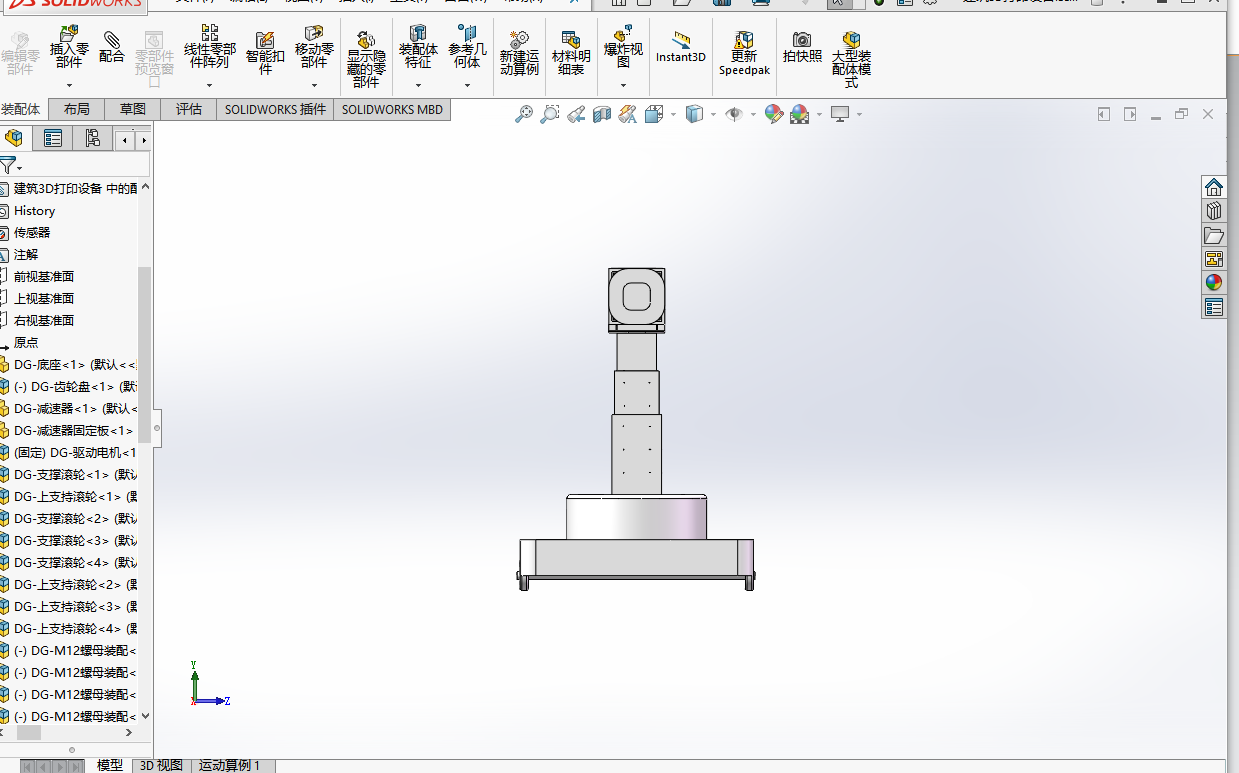The image size is (1239, 773).
Task: Open View Settings dropdown arrow
Action: click(859, 114)
